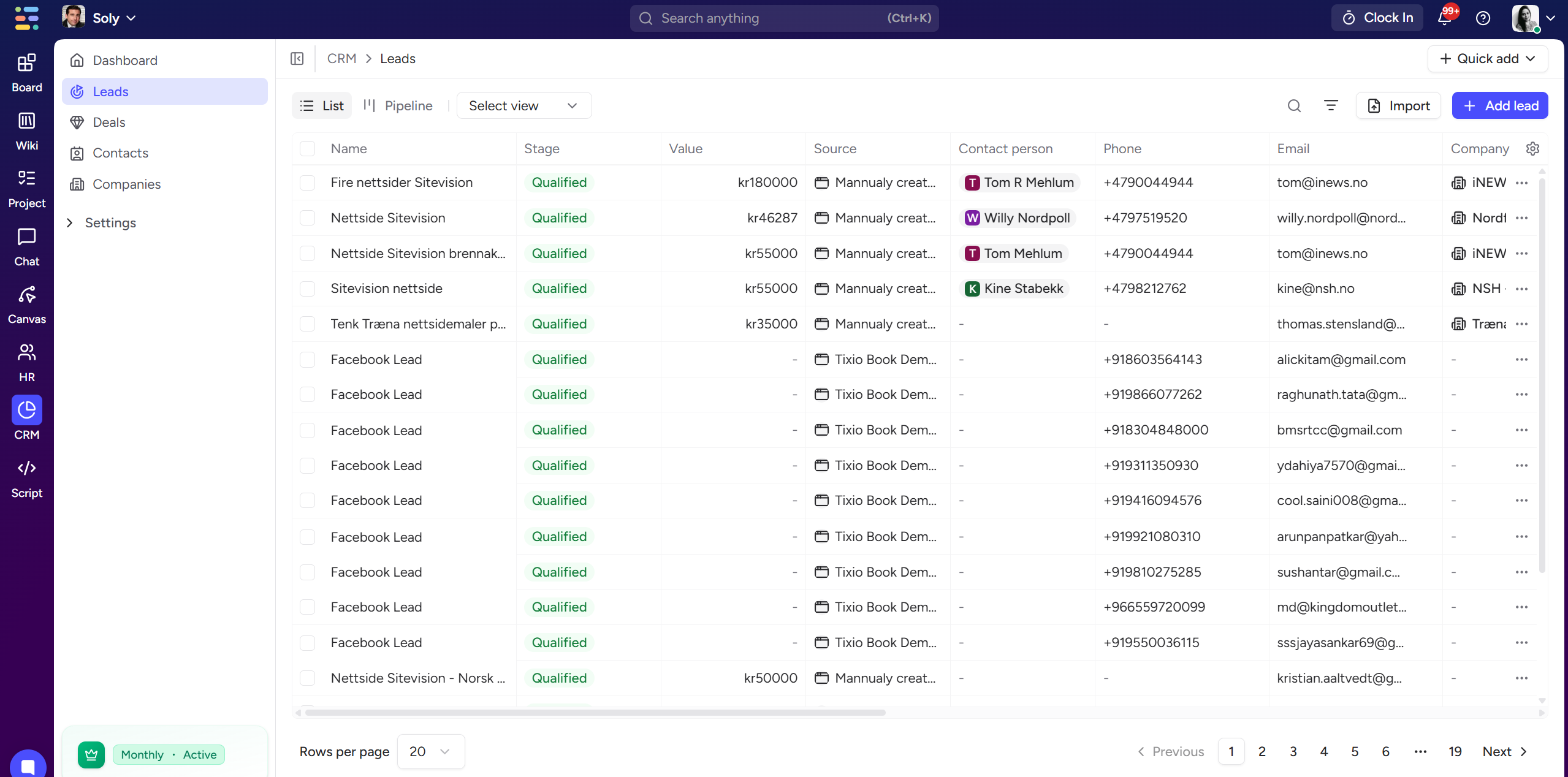The width and height of the screenshot is (1568, 777).
Task: Open table column settings gear
Action: click(x=1532, y=149)
